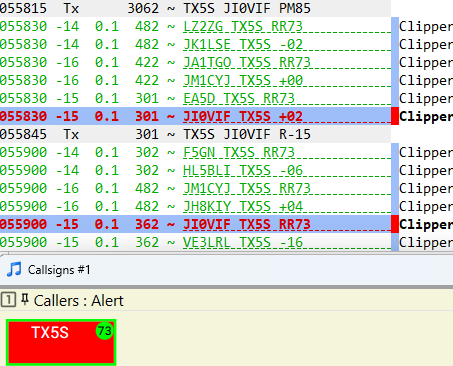453x366 pixels.
Task: Click frequency 3062 in the PM85 Tx row
Action: (x=143, y=8)
